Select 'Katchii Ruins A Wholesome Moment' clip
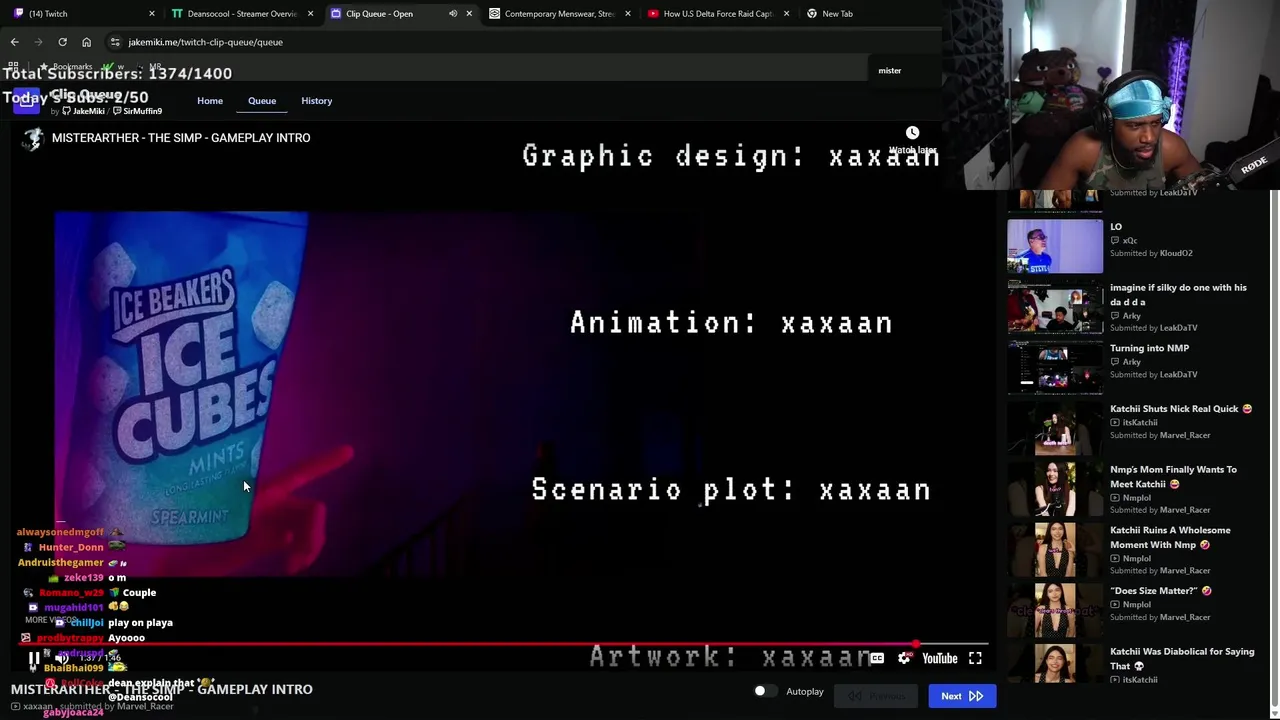The image size is (1280, 720). 1170,538
